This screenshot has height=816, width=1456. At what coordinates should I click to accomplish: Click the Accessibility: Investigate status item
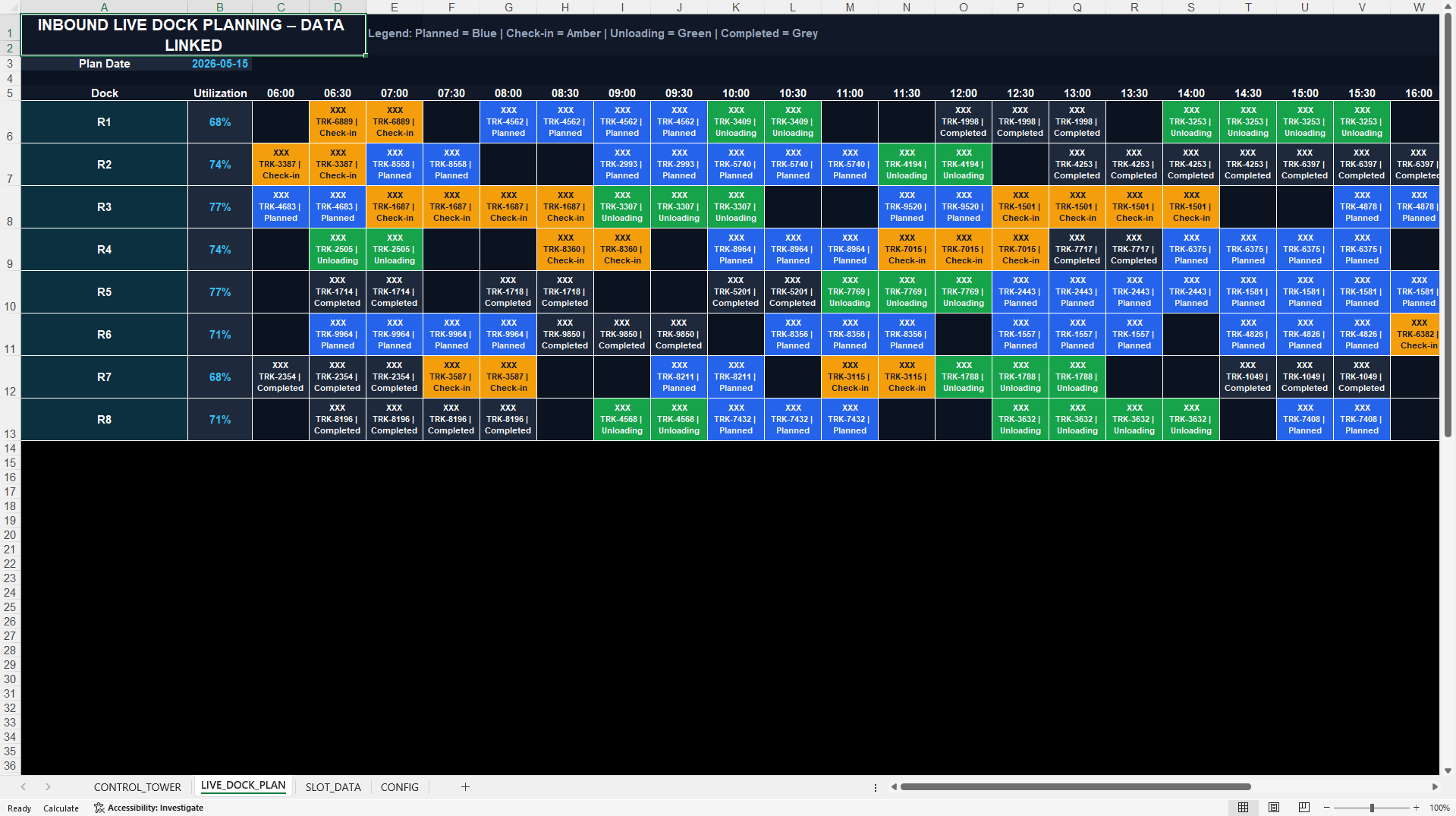point(149,808)
